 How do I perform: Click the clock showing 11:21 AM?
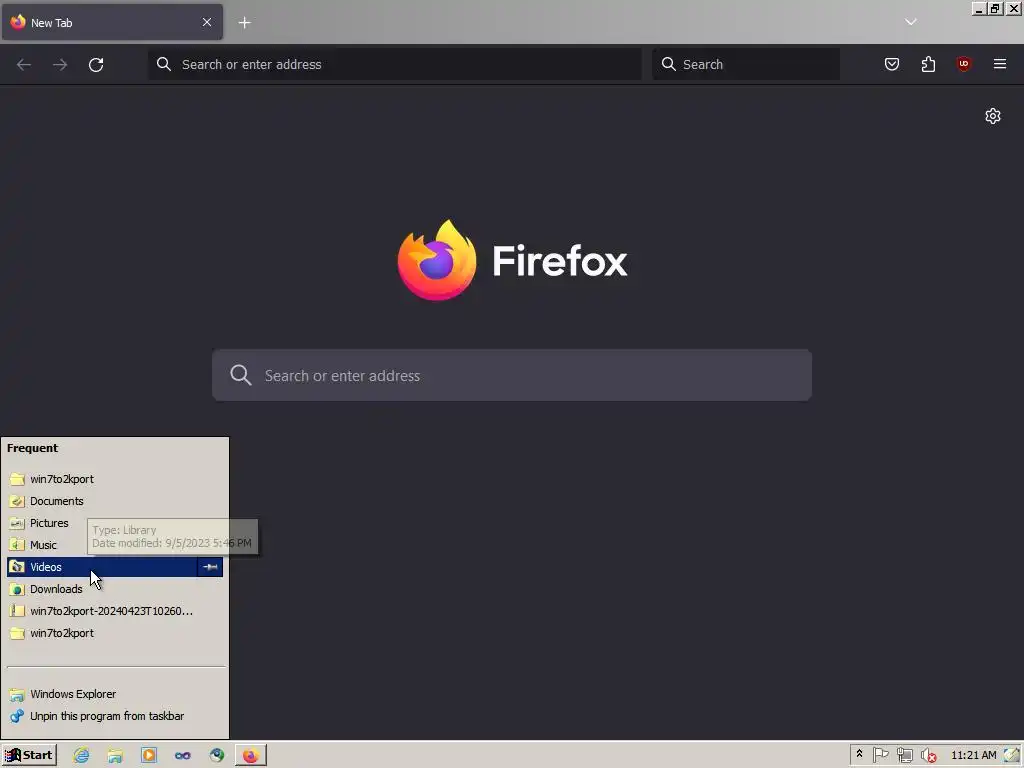pos(974,755)
